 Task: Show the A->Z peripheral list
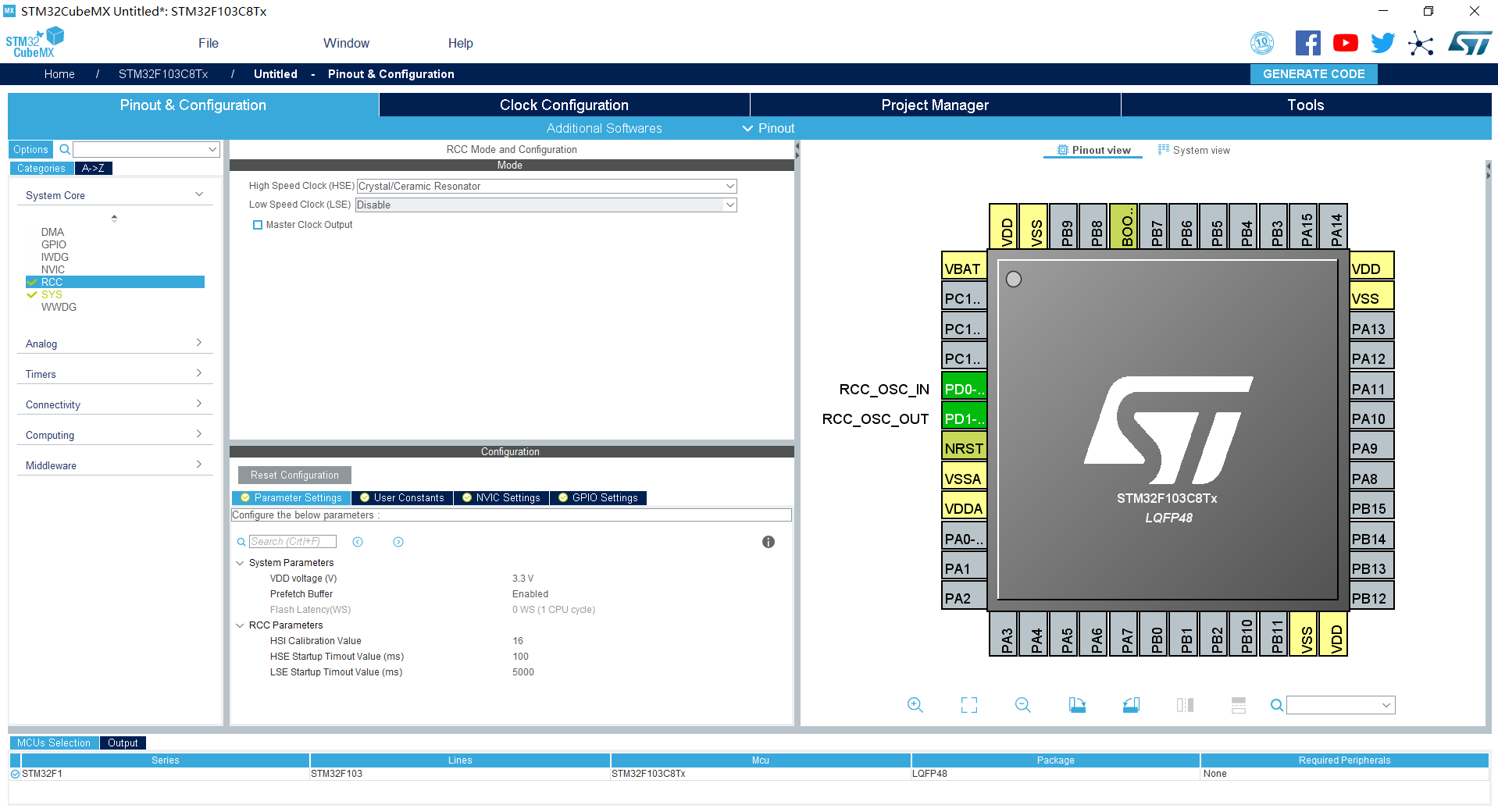click(93, 169)
